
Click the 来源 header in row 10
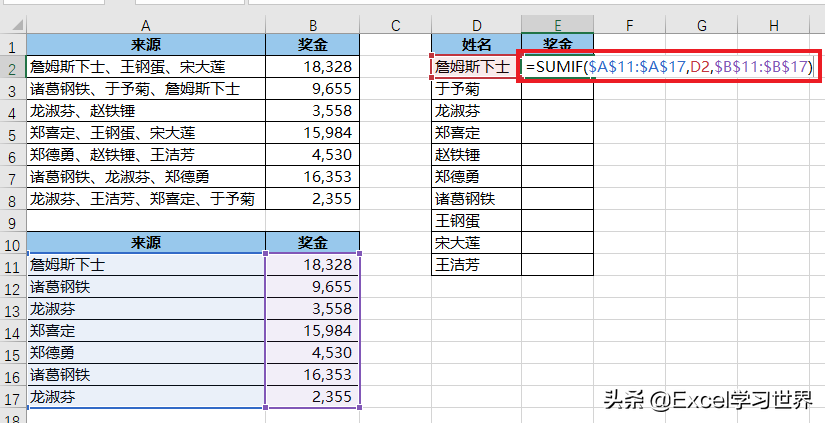click(x=146, y=243)
